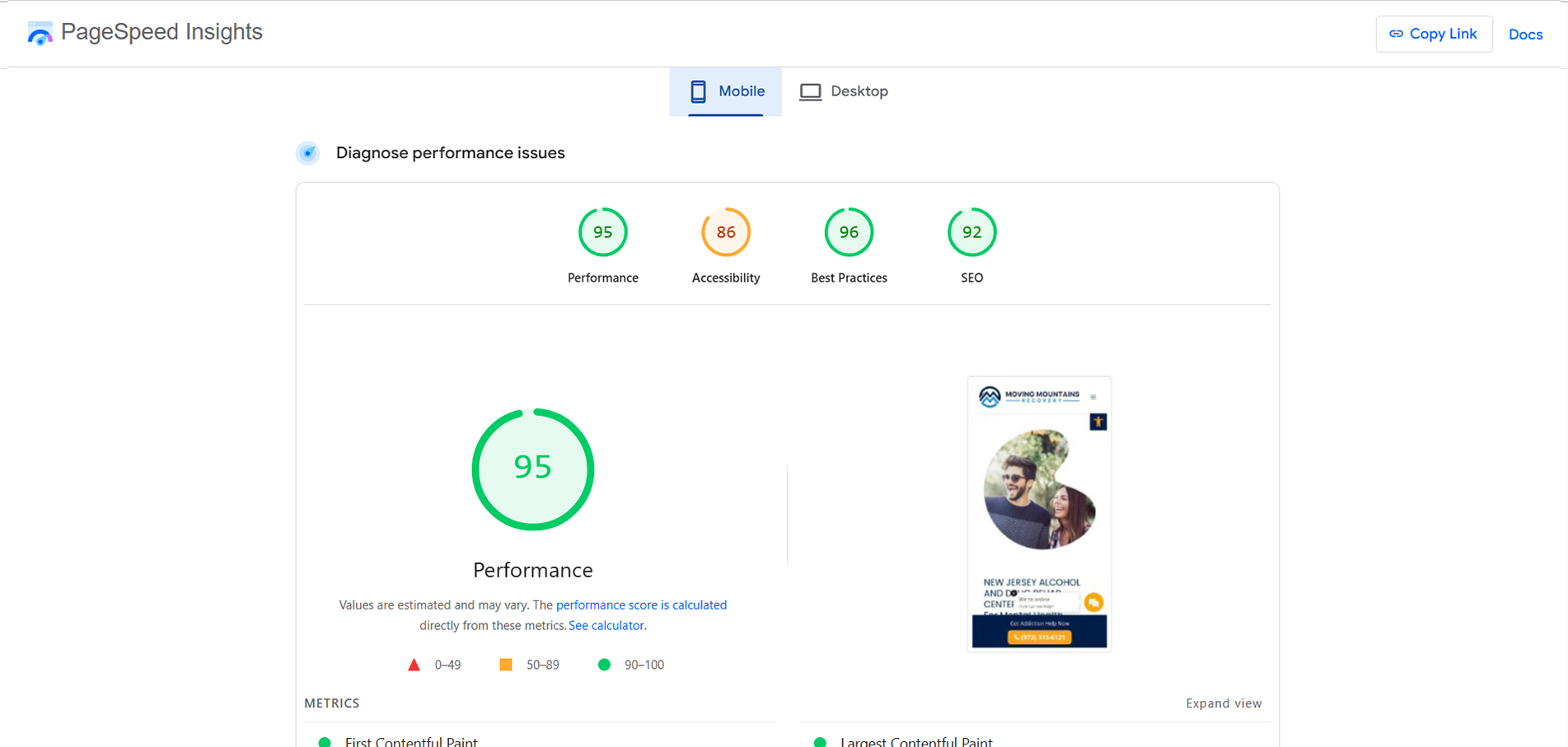This screenshot has width=1568, height=747.
Task: Click the large Performance 95 circle
Action: [x=532, y=469]
